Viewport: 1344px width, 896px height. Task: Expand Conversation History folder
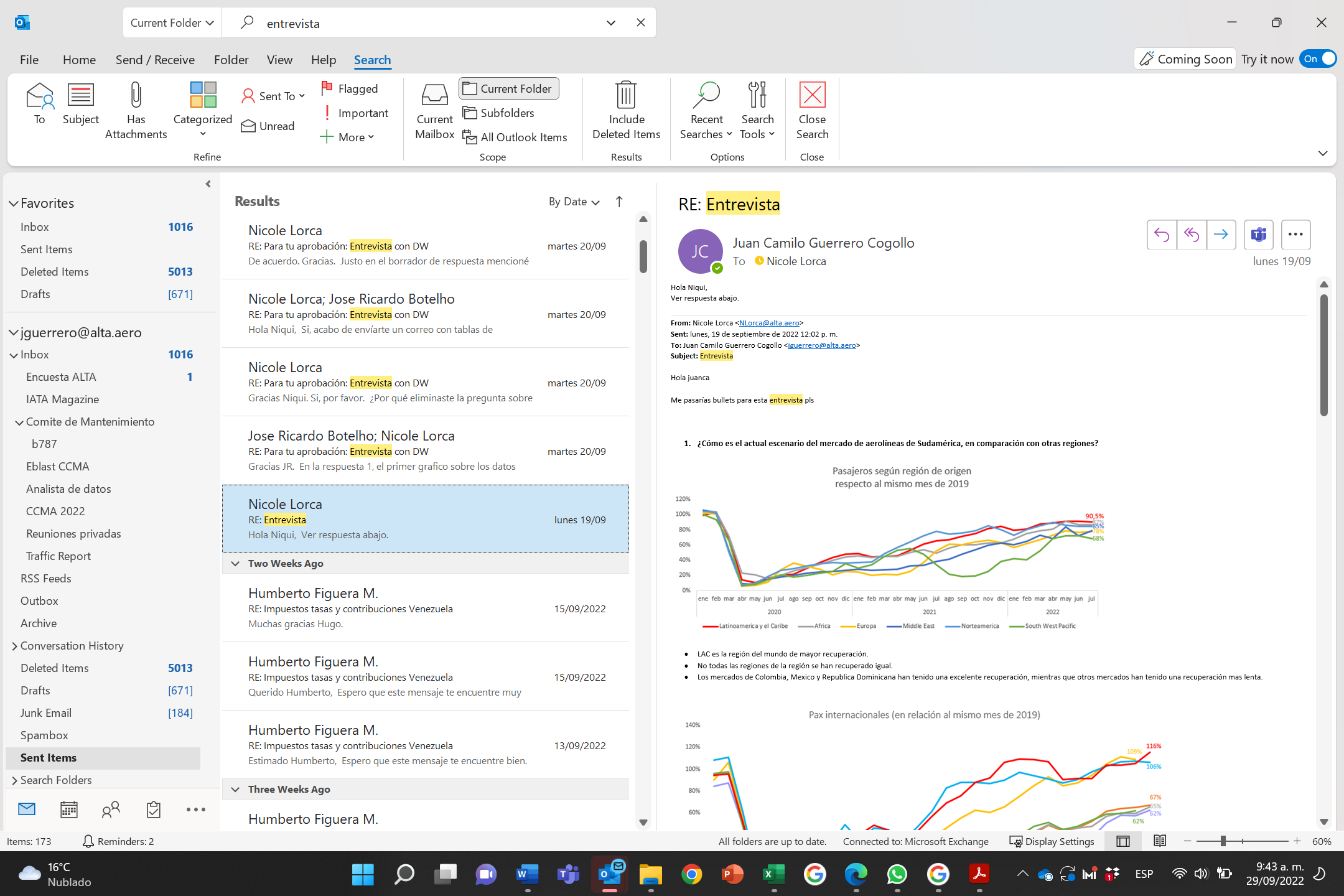14,646
